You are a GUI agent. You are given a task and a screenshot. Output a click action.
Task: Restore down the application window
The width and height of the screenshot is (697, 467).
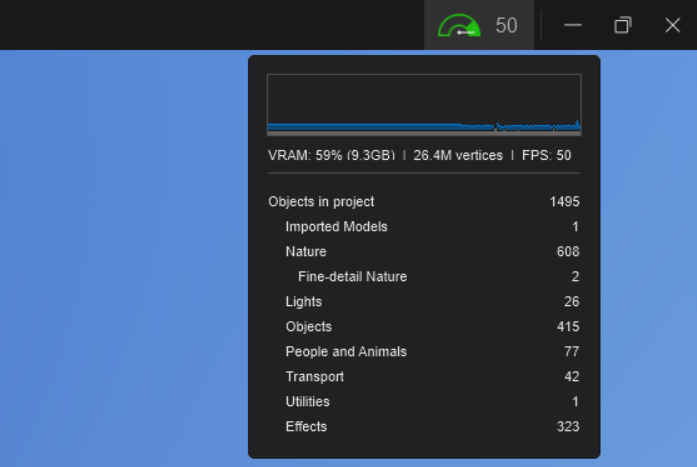(622, 26)
